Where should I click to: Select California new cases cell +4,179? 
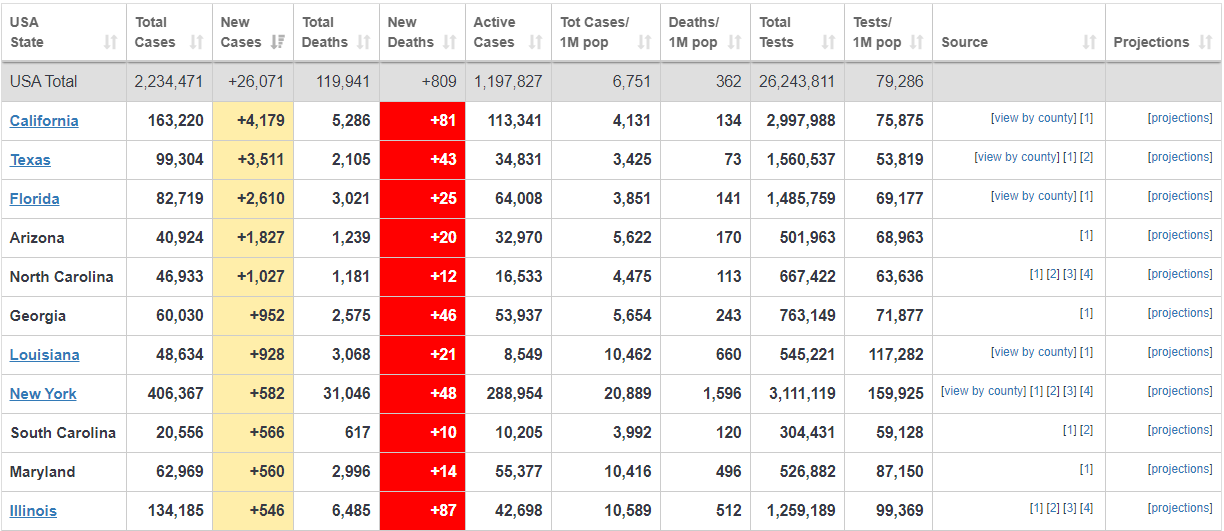[x=253, y=121]
